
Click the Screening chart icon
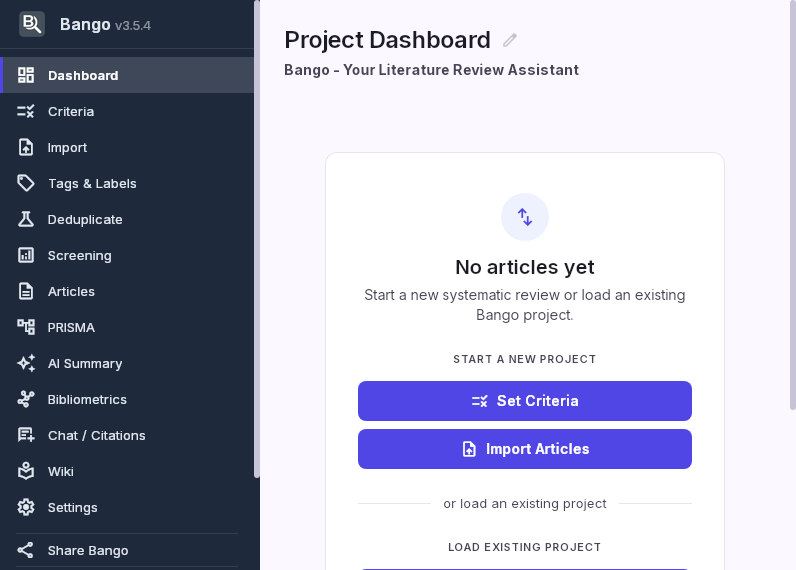(26, 255)
